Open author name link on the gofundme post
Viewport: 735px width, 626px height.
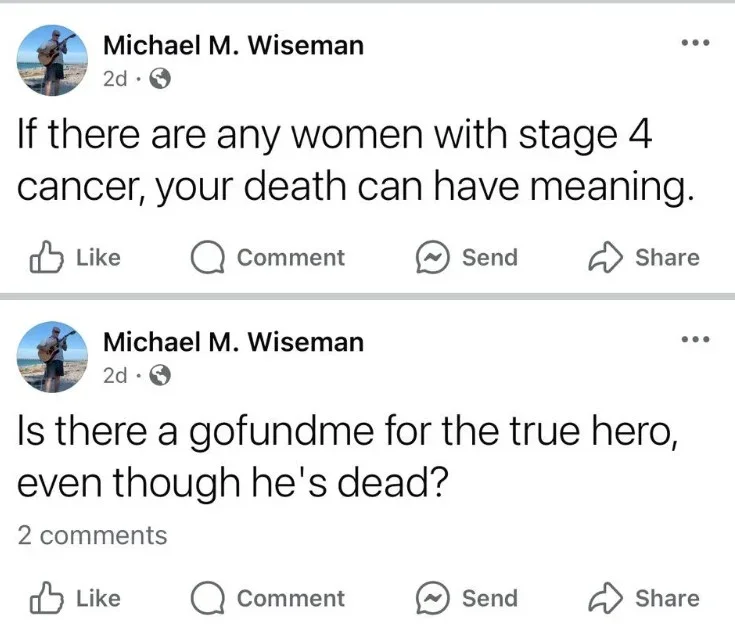pos(233,343)
